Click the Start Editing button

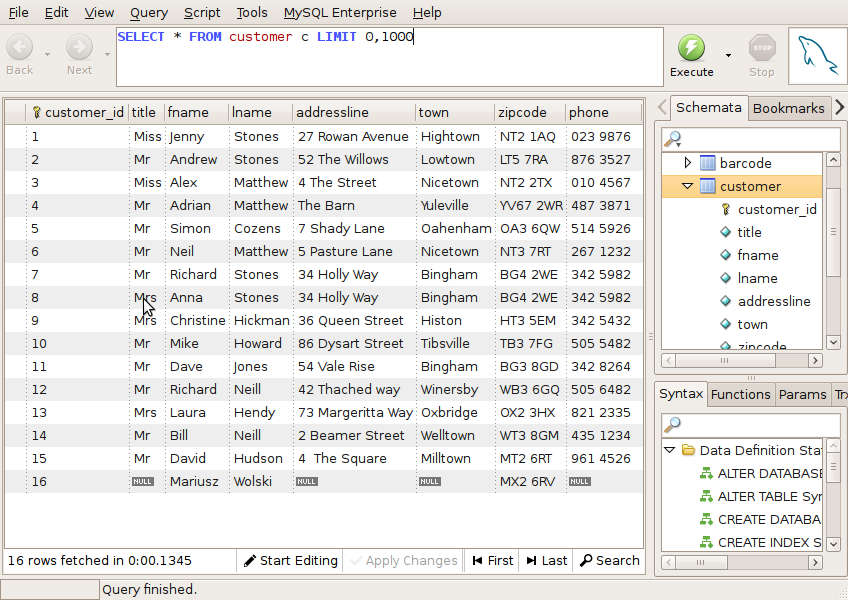tap(290, 561)
